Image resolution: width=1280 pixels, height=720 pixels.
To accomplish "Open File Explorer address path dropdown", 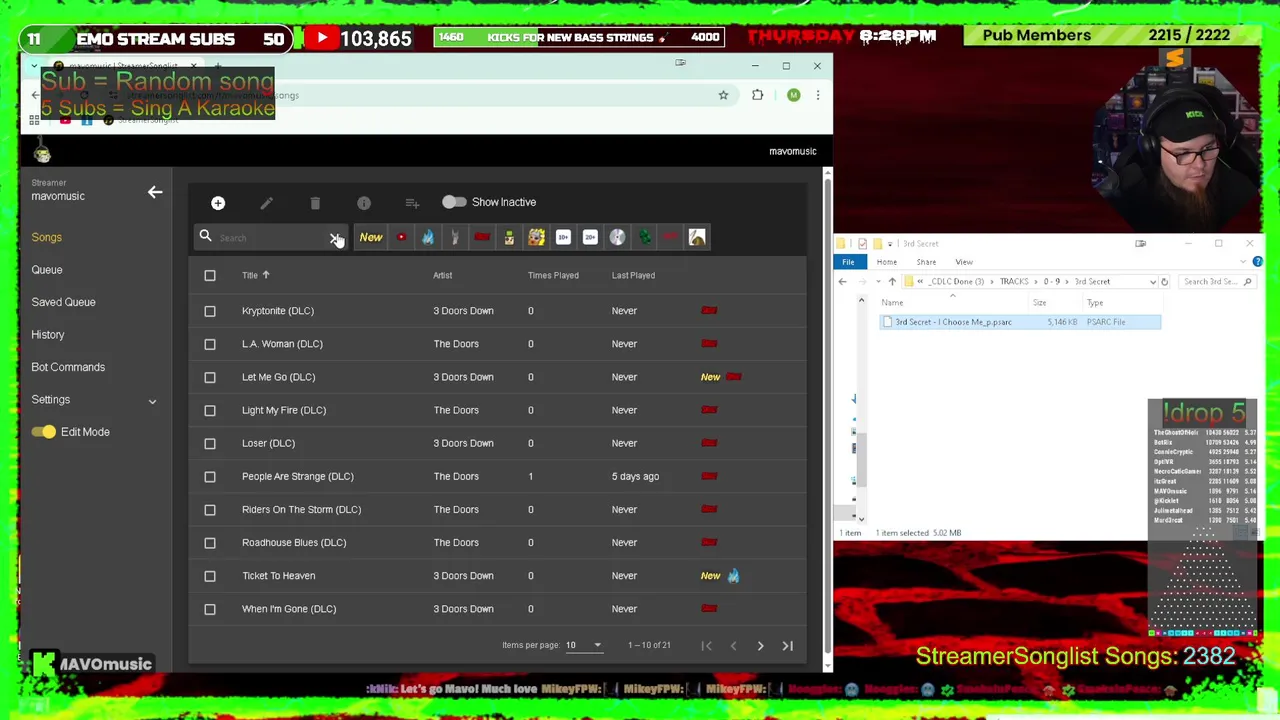I will click(1152, 282).
